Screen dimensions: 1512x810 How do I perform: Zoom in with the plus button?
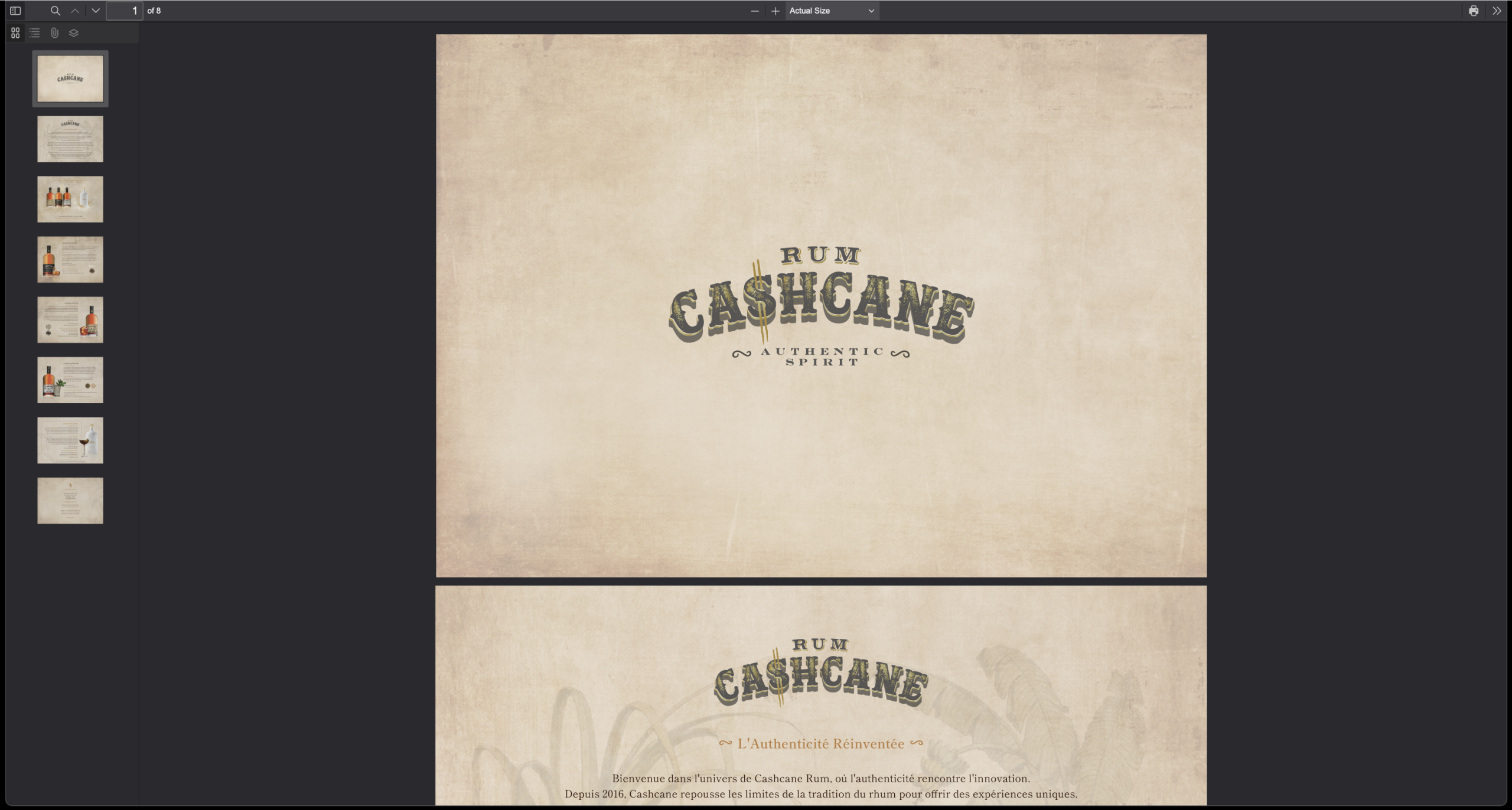click(775, 11)
